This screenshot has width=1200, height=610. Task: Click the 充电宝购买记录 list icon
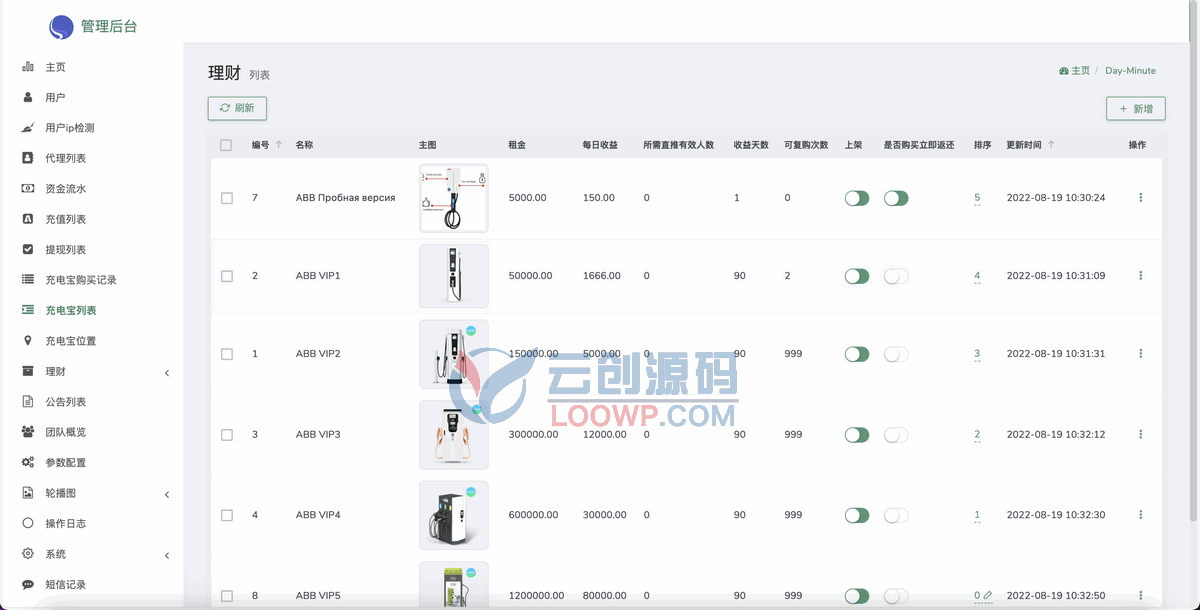coord(28,280)
